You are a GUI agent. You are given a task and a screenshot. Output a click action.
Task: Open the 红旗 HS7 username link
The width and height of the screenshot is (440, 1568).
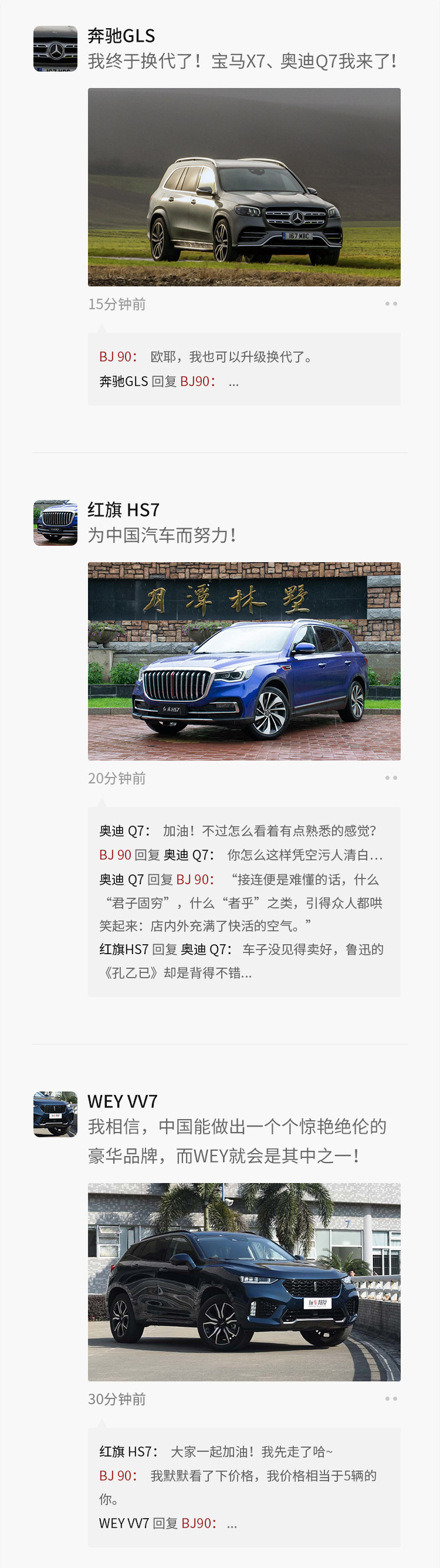pos(124,509)
